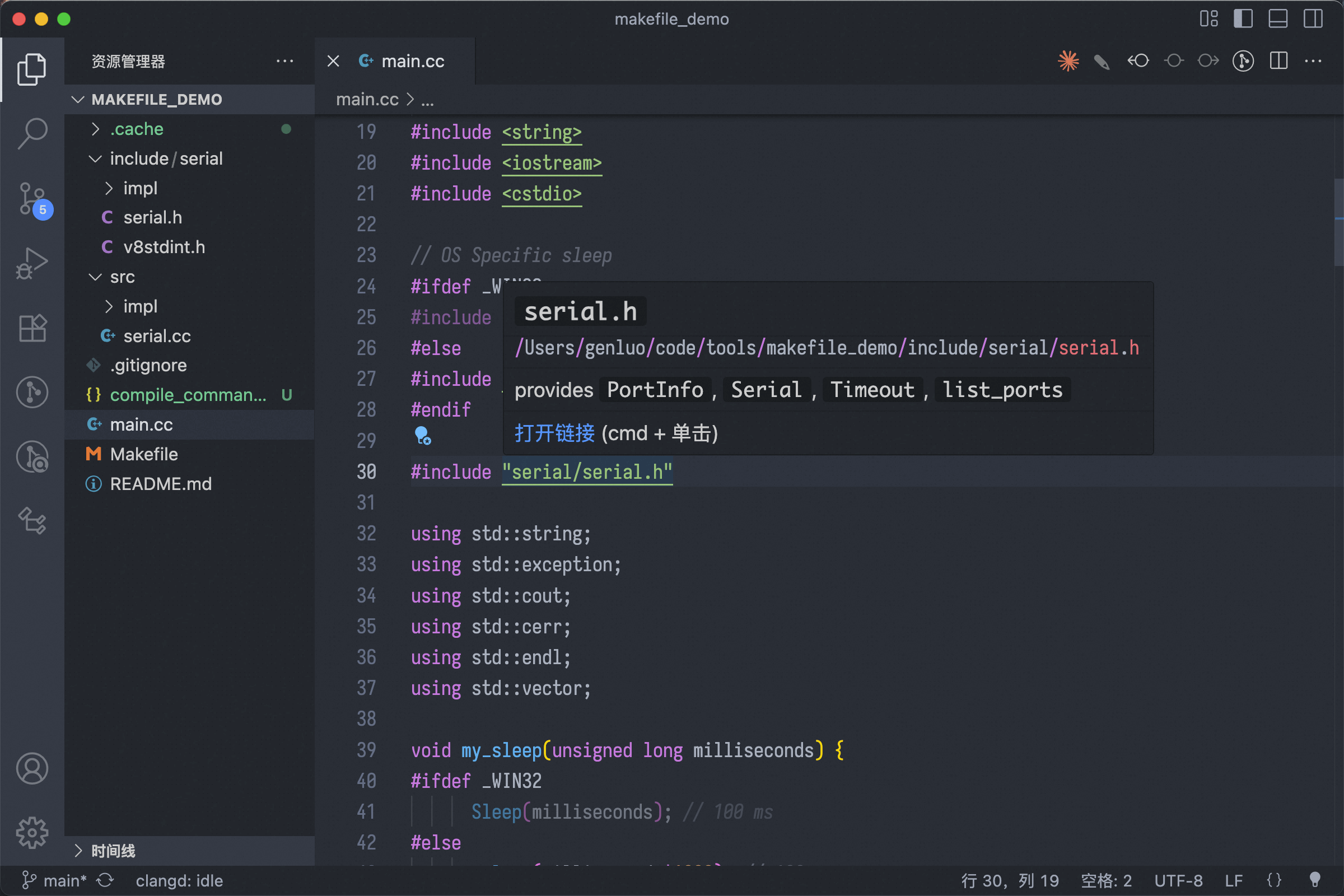
Task: Follow the <iostream> include link
Action: [x=552, y=163]
